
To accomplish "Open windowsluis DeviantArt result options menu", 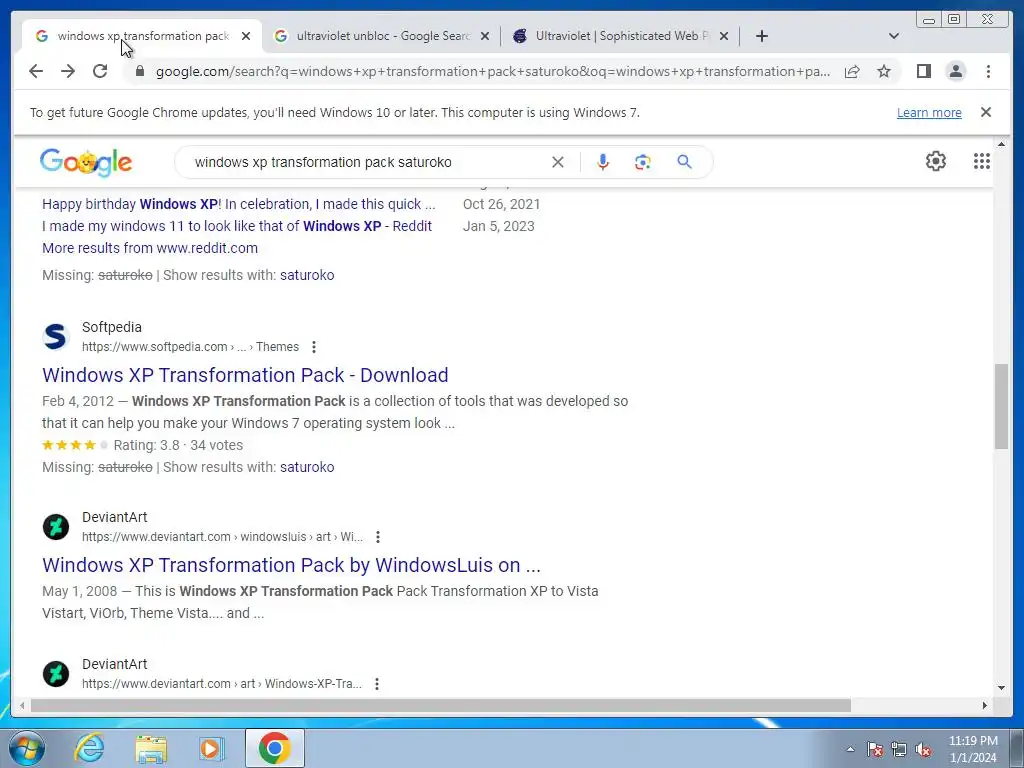I will coord(378,537).
